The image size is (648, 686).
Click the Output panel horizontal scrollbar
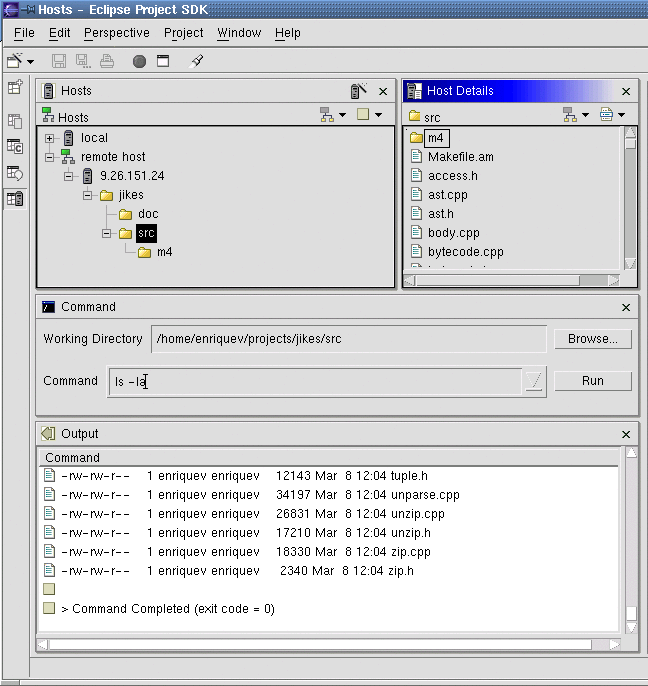[x=330, y=644]
